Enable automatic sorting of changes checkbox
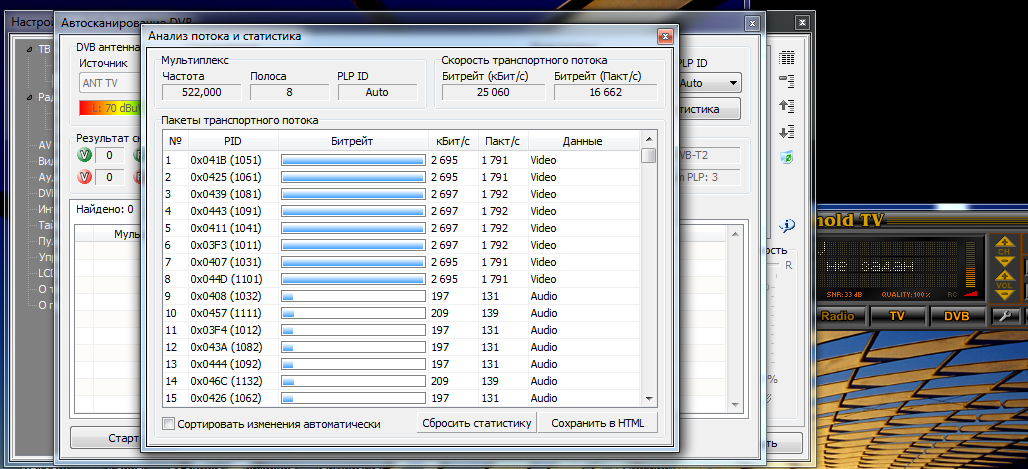Image resolution: width=1028 pixels, height=469 pixels. pos(169,424)
